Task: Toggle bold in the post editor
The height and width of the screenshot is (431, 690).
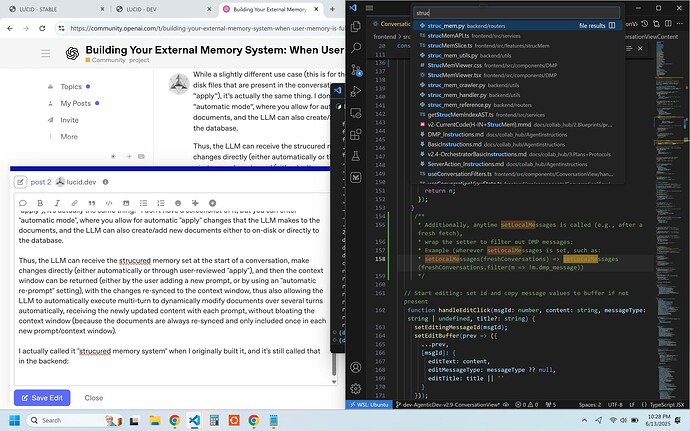Action: pyautogui.click(x=40, y=203)
